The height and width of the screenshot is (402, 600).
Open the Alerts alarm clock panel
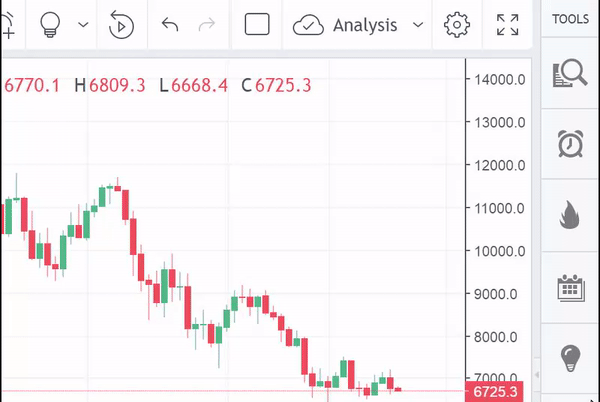click(570, 144)
